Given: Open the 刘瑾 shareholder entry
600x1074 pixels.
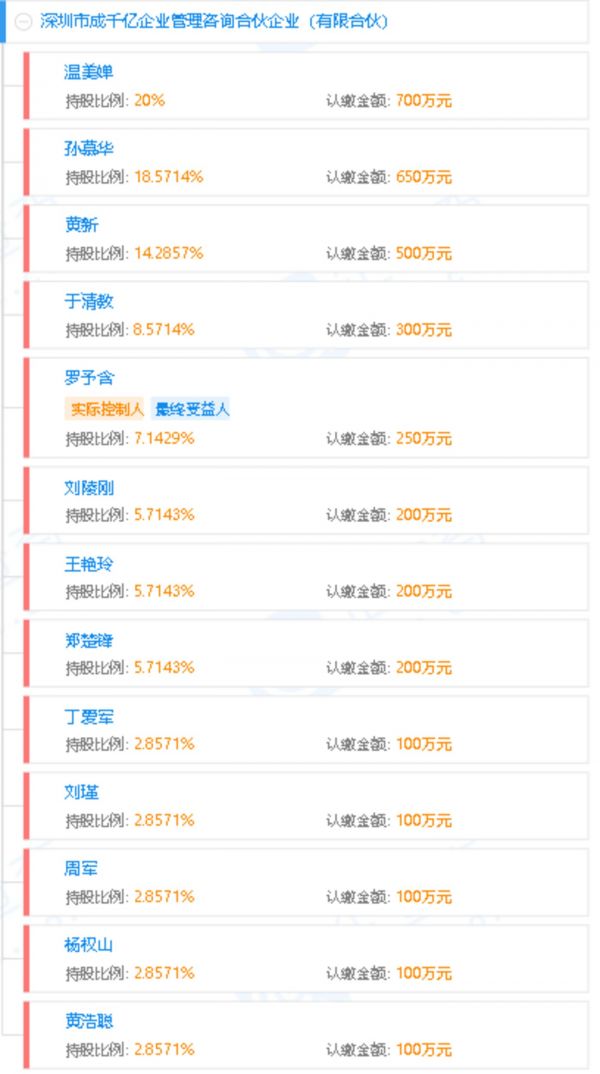Looking at the screenshot, I should [82, 793].
